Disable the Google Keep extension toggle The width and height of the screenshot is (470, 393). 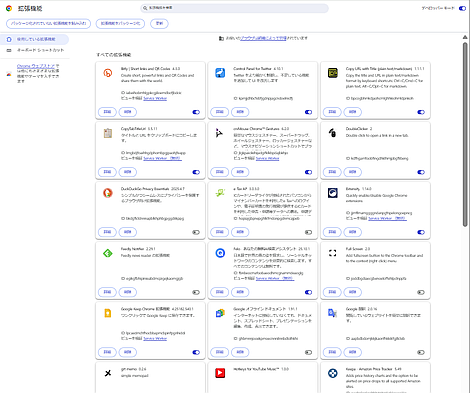pyautogui.click(x=196, y=352)
